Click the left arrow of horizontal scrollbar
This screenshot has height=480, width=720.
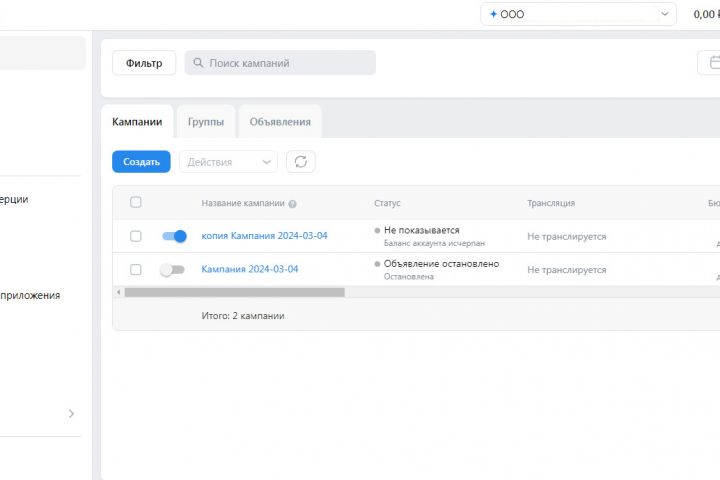pyautogui.click(x=118, y=292)
